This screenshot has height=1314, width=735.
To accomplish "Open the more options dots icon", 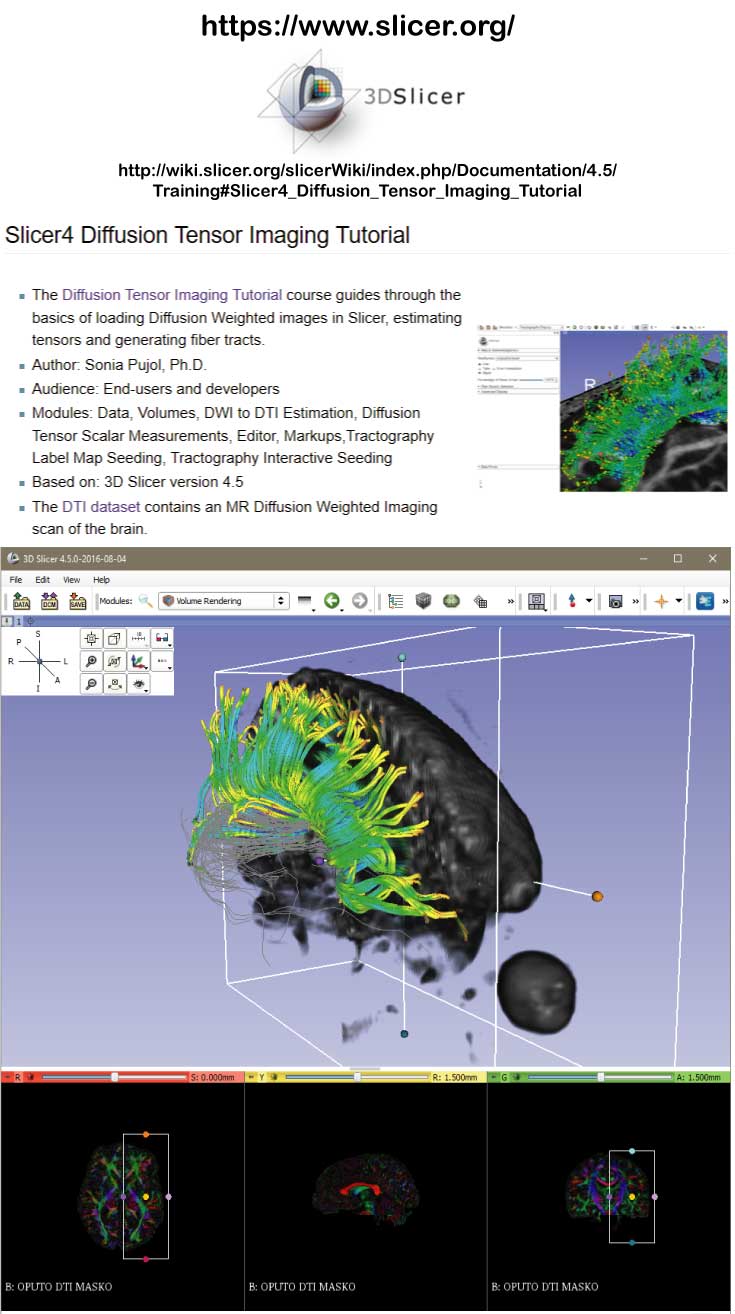I will click(161, 661).
